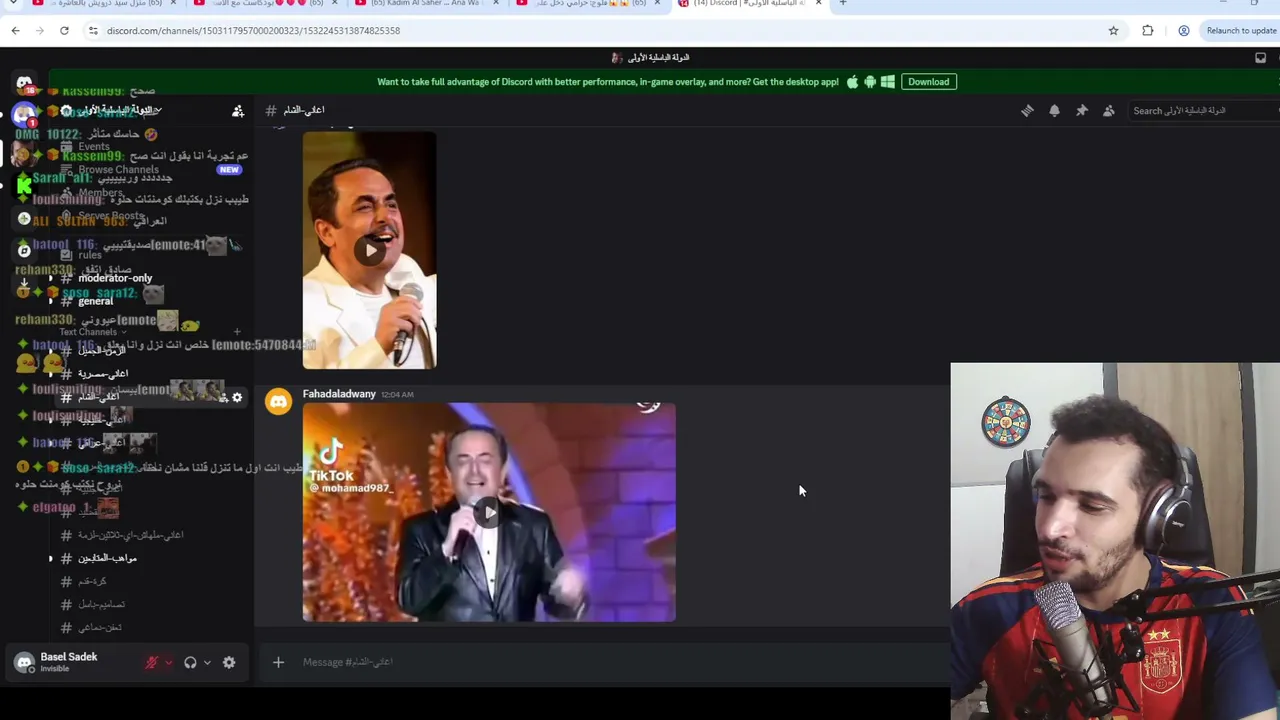Attach a file with the plus icon
1280x720 pixels.
point(278,662)
